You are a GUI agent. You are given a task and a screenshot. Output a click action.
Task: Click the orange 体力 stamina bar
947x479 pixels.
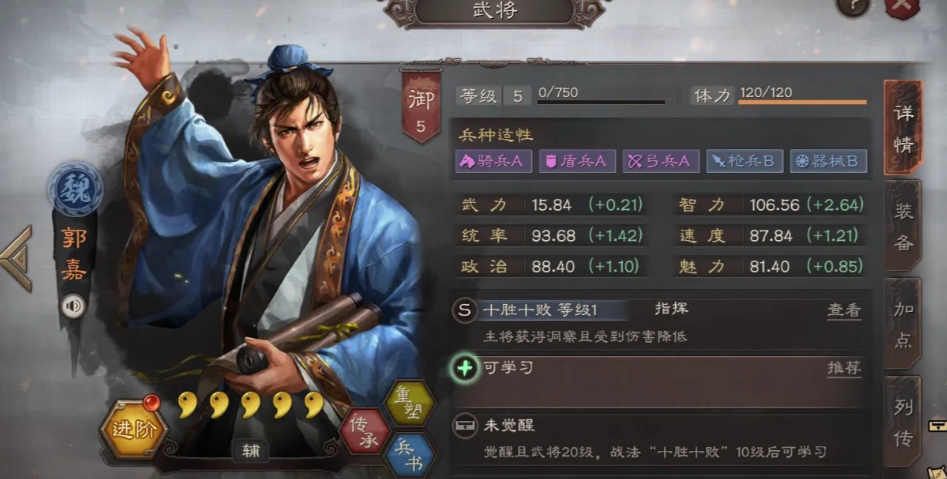click(802, 102)
